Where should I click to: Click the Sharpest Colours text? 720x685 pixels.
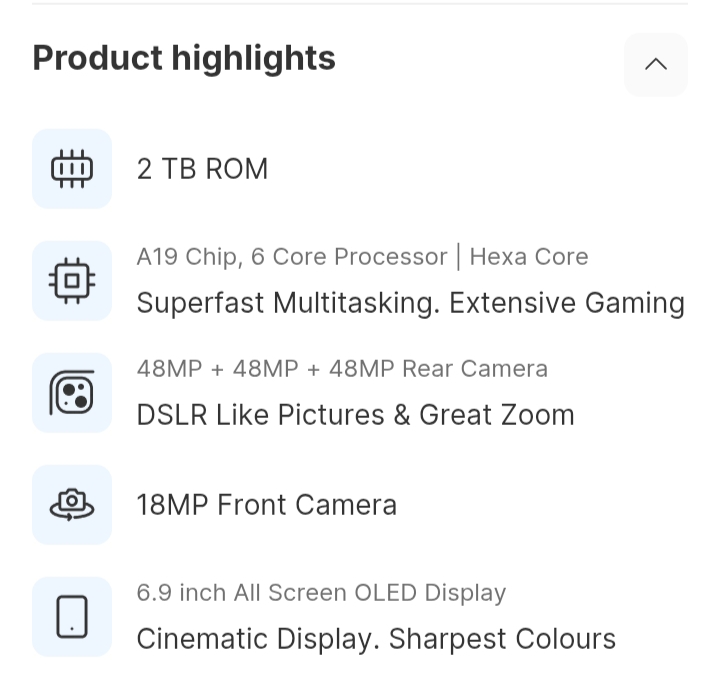(x=502, y=639)
